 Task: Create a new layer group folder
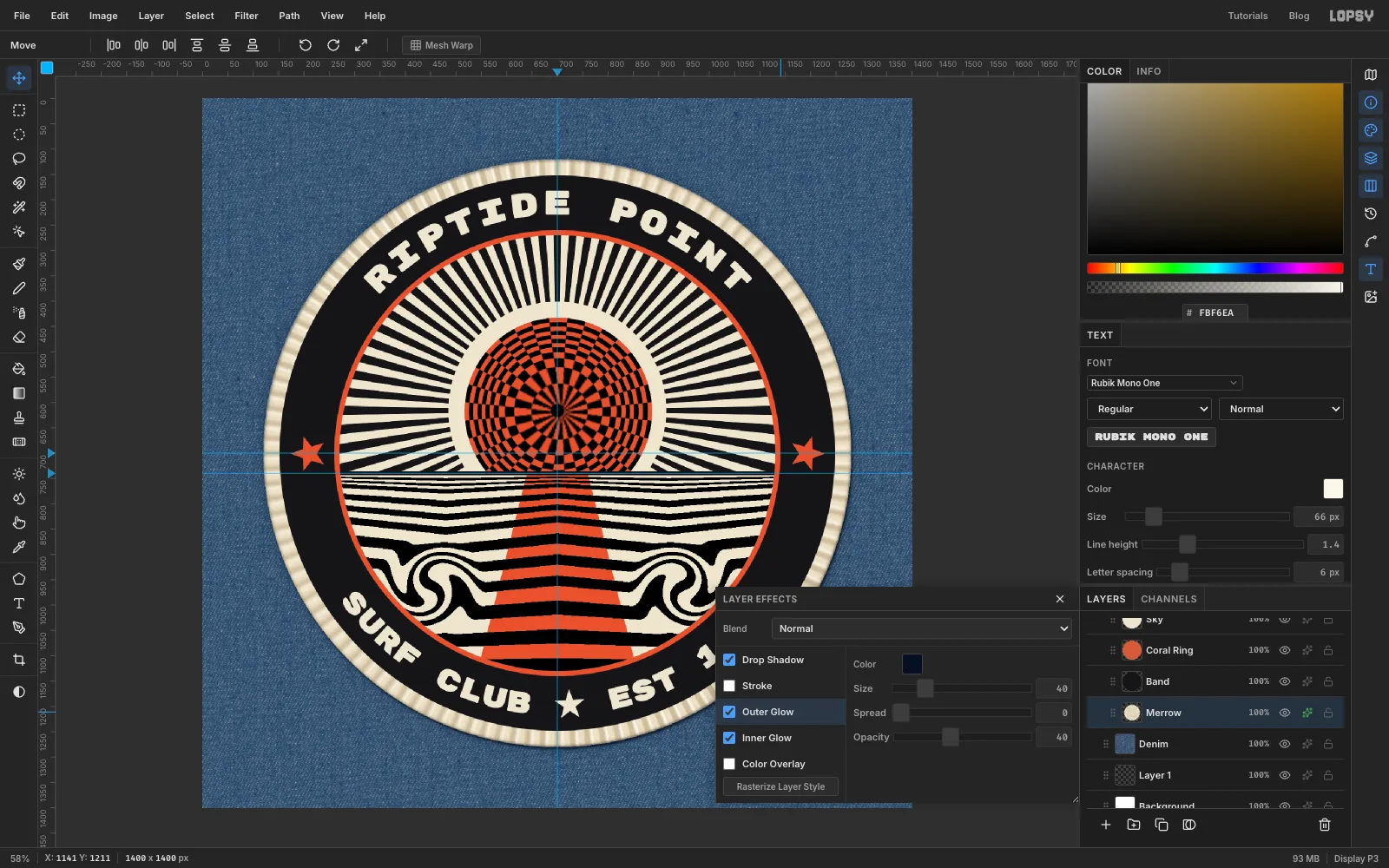(x=1134, y=825)
